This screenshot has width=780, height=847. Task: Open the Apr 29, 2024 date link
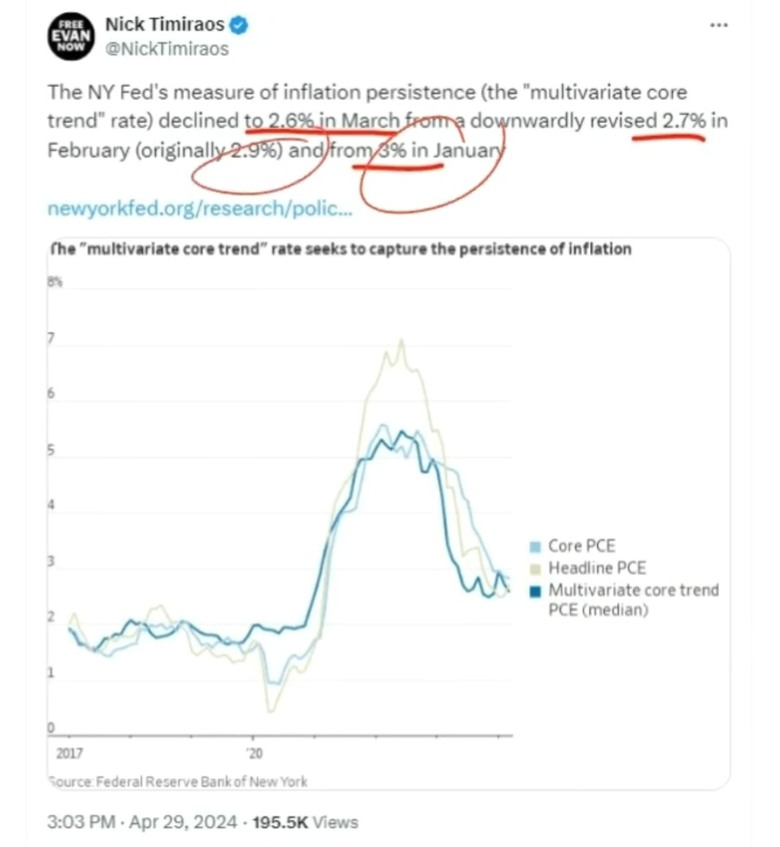pos(183,822)
